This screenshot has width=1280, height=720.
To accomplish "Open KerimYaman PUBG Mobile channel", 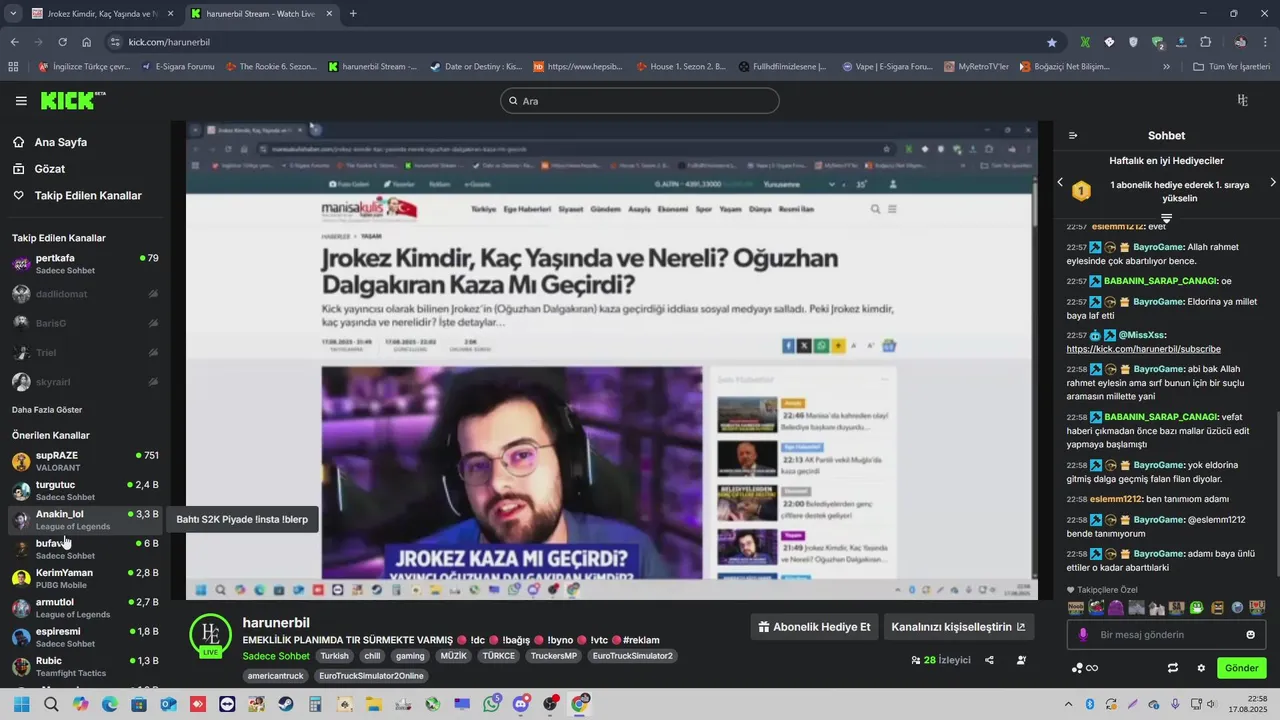I will (85, 579).
